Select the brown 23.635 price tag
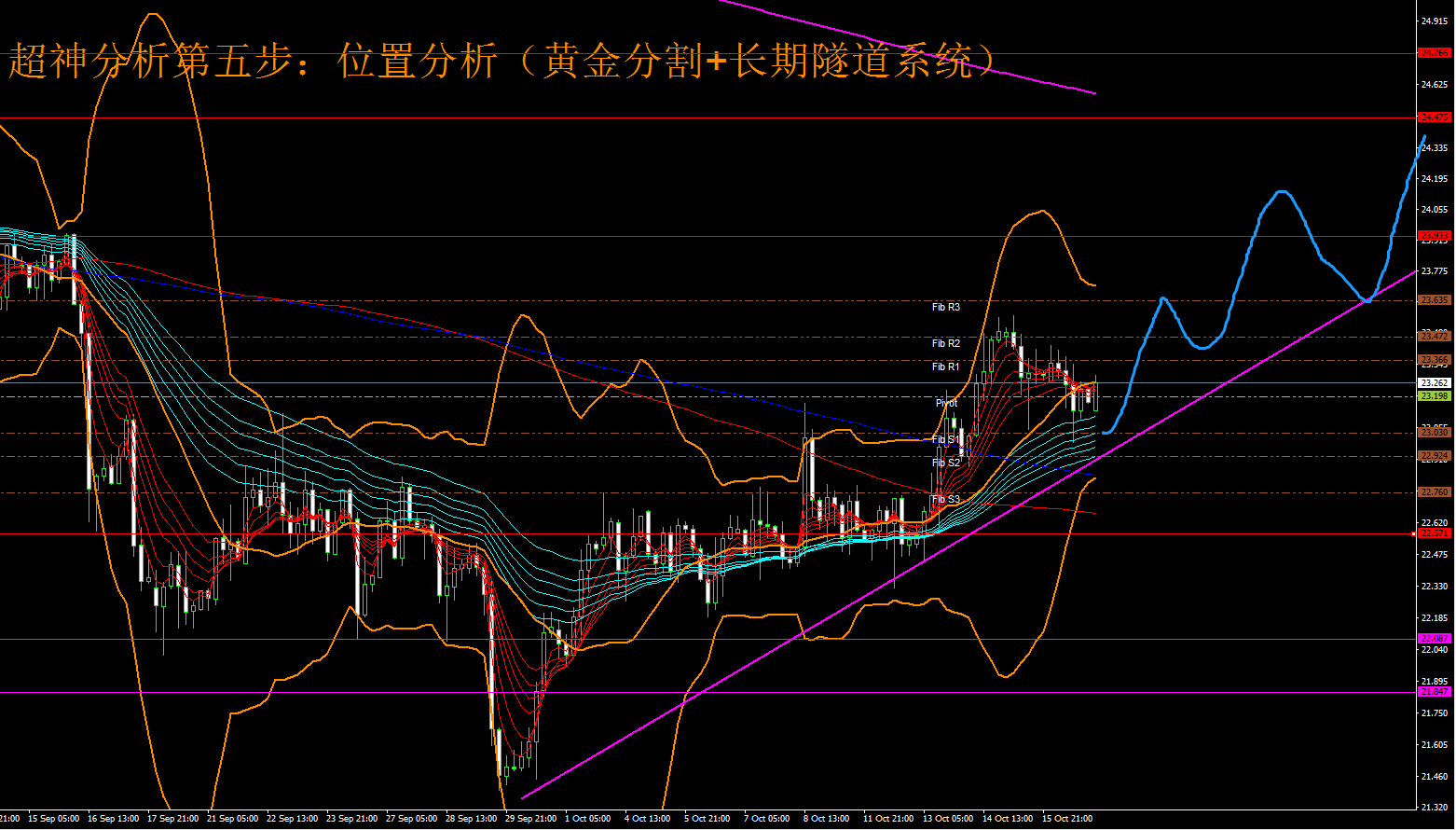This screenshot has width=1456, height=830. click(1434, 300)
